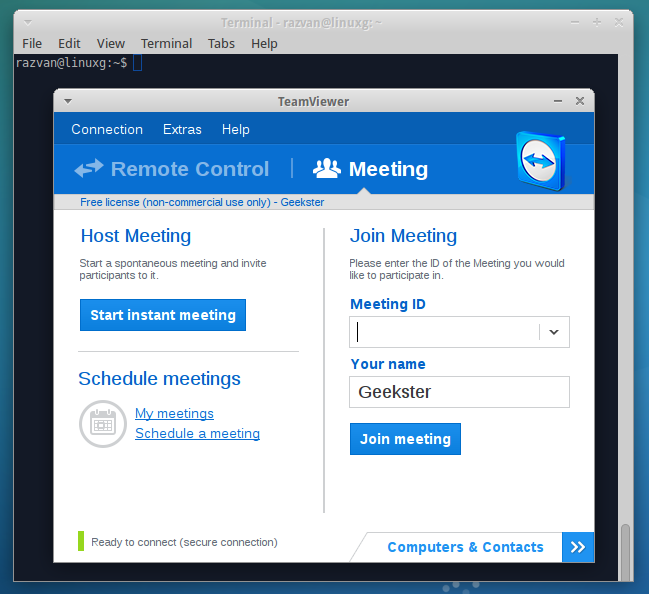Open the Tabs menu in Terminal
Image resolution: width=649 pixels, height=594 pixels.
pyautogui.click(x=221, y=43)
